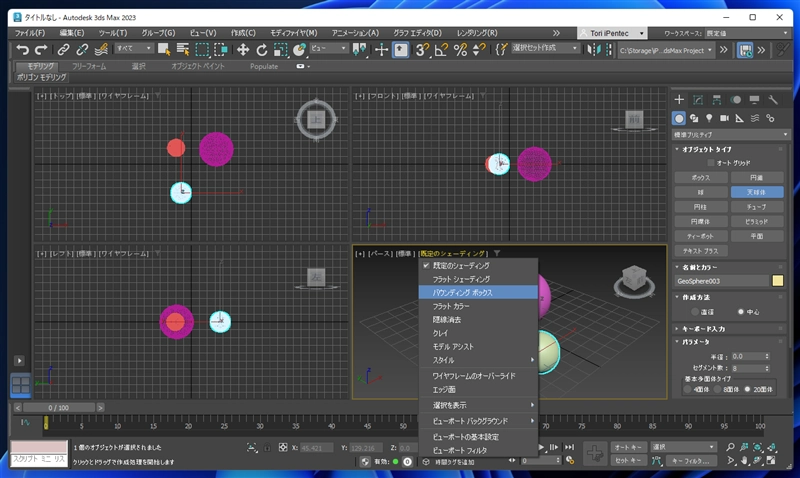800x478 pixels.
Task: Select the 直径 creation method radio
Action: 694,312
